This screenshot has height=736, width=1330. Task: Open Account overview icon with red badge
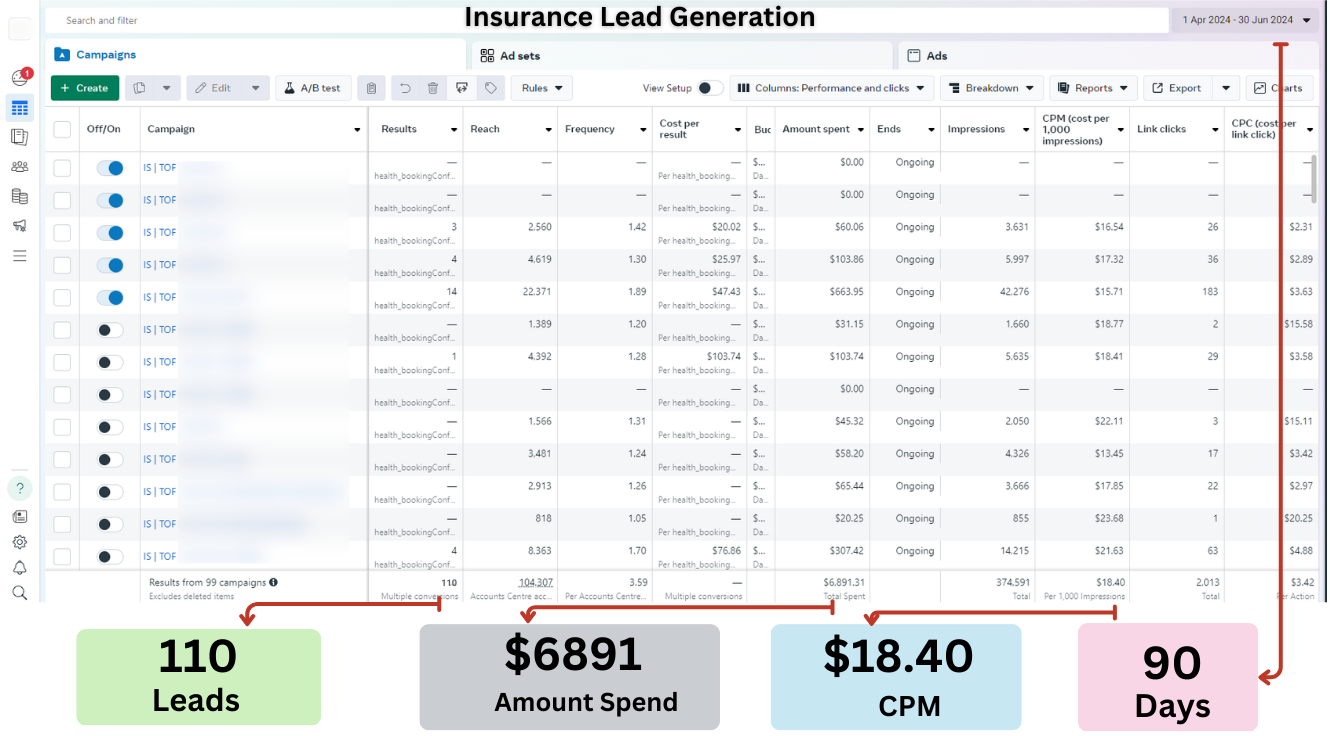[x=20, y=78]
